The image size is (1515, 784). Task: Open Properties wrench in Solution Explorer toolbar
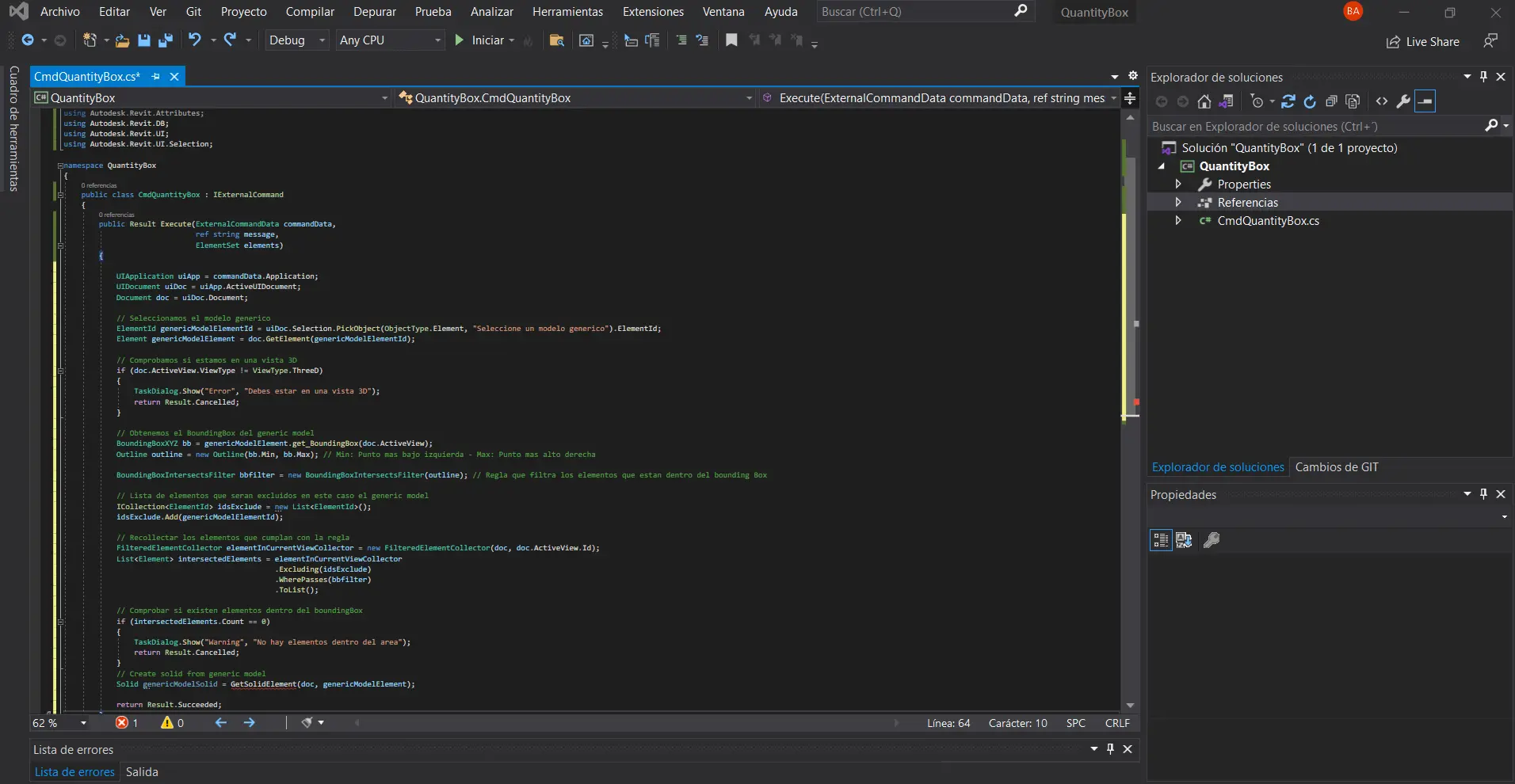pyautogui.click(x=1403, y=101)
